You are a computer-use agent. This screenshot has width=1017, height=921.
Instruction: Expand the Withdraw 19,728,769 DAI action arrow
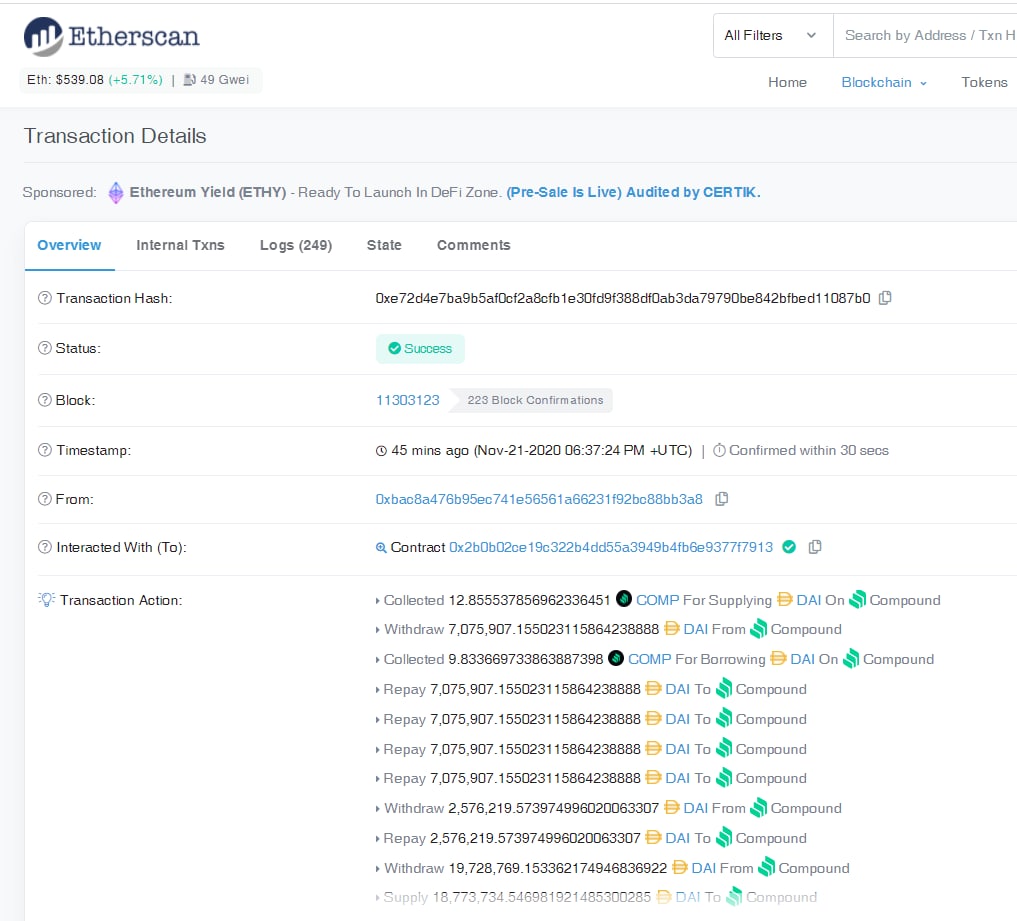(377, 869)
